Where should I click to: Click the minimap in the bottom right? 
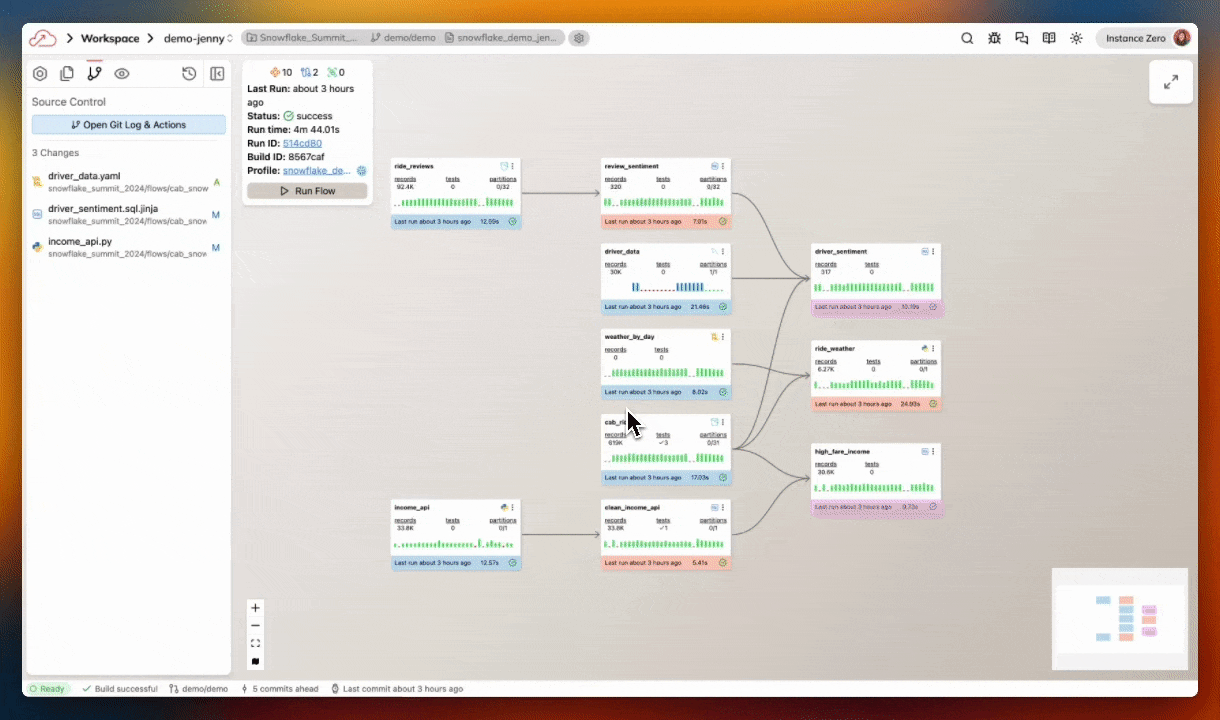[x=1119, y=619]
